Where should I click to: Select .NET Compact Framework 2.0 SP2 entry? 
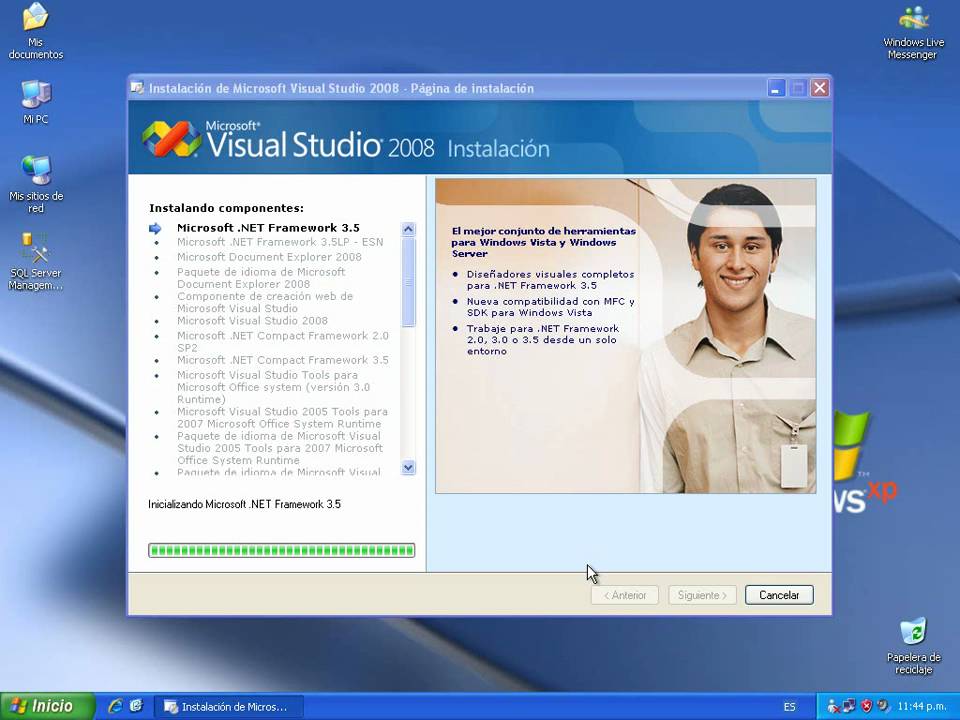click(283, 342)
